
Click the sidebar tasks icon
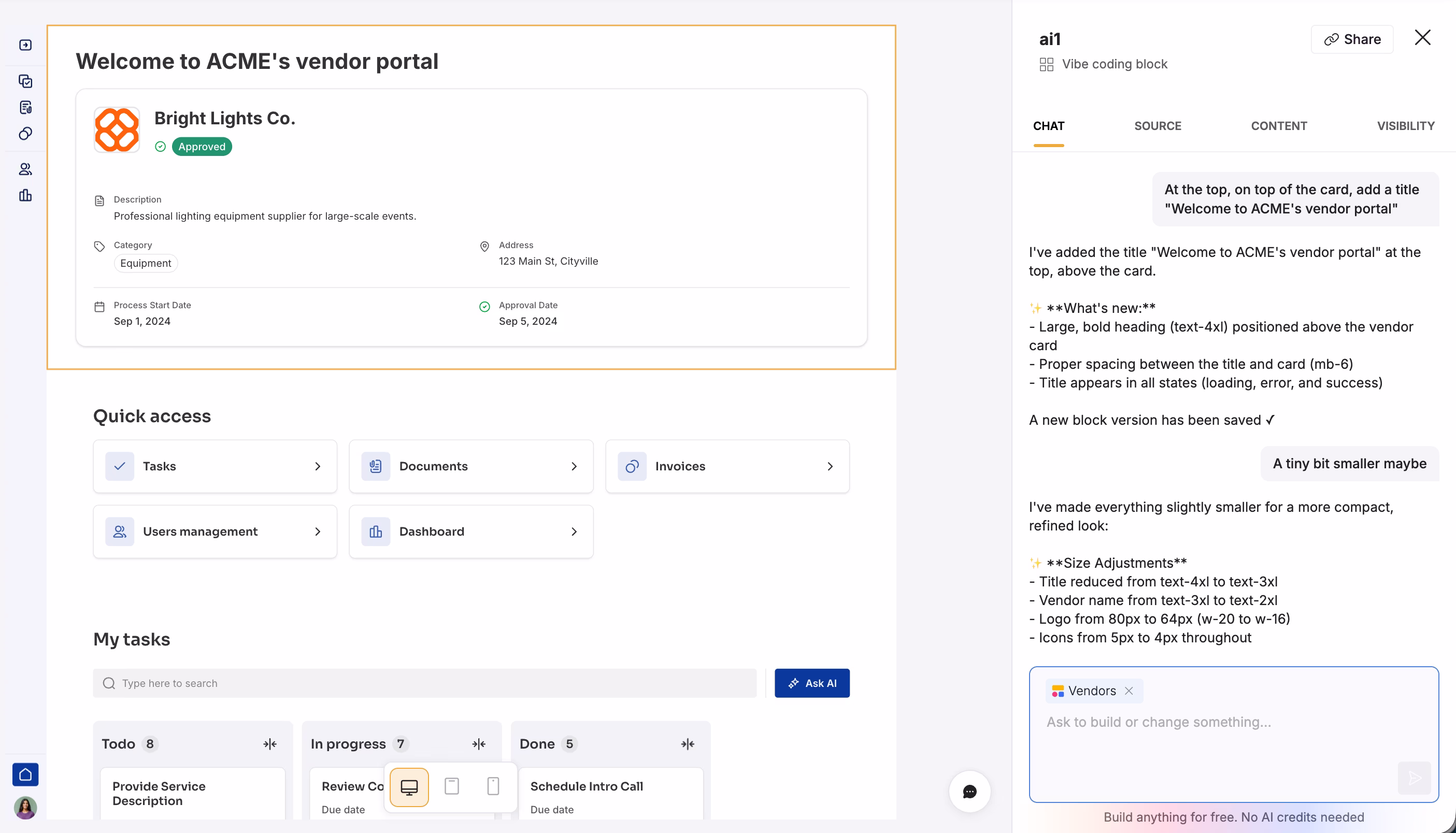[x=25, y=81]
